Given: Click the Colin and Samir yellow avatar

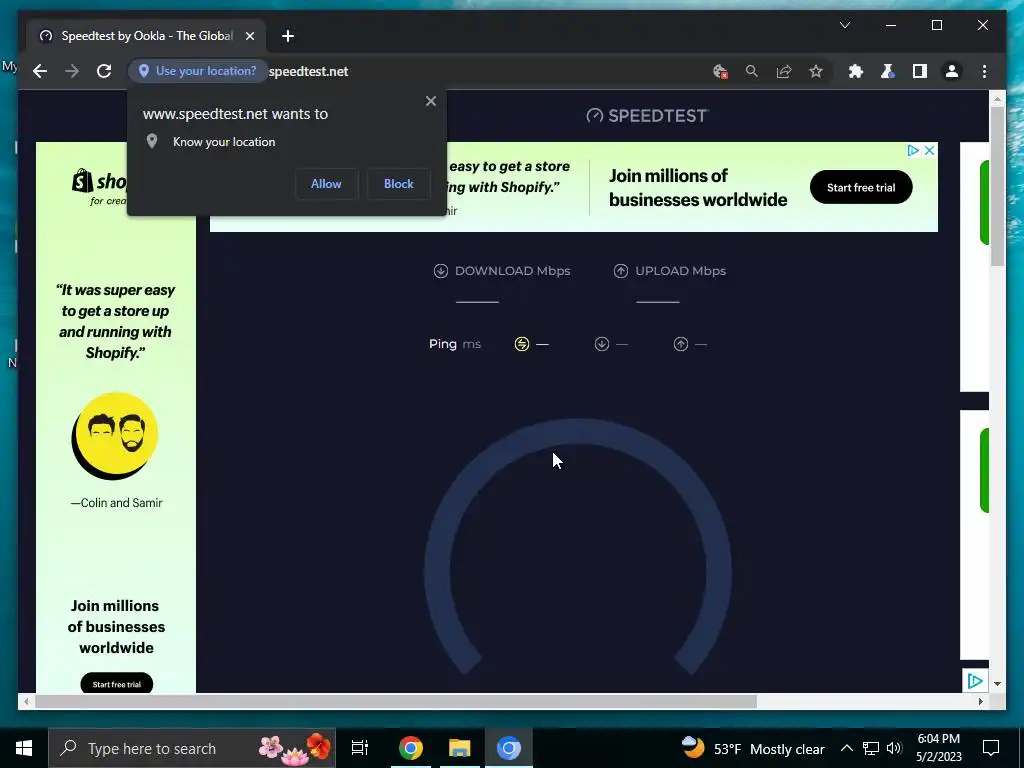Looking at the screenshot, I should click(x=115, y=436).
